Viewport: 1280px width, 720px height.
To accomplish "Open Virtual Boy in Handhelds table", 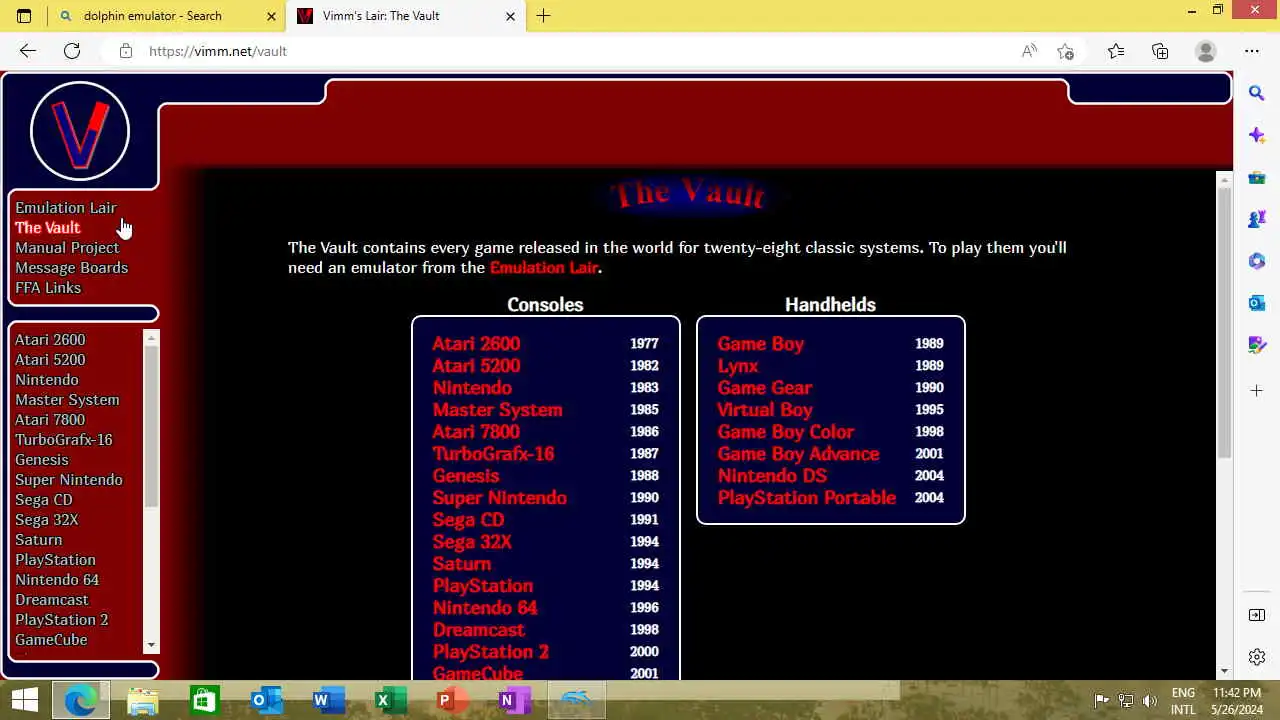I will 765,409.
